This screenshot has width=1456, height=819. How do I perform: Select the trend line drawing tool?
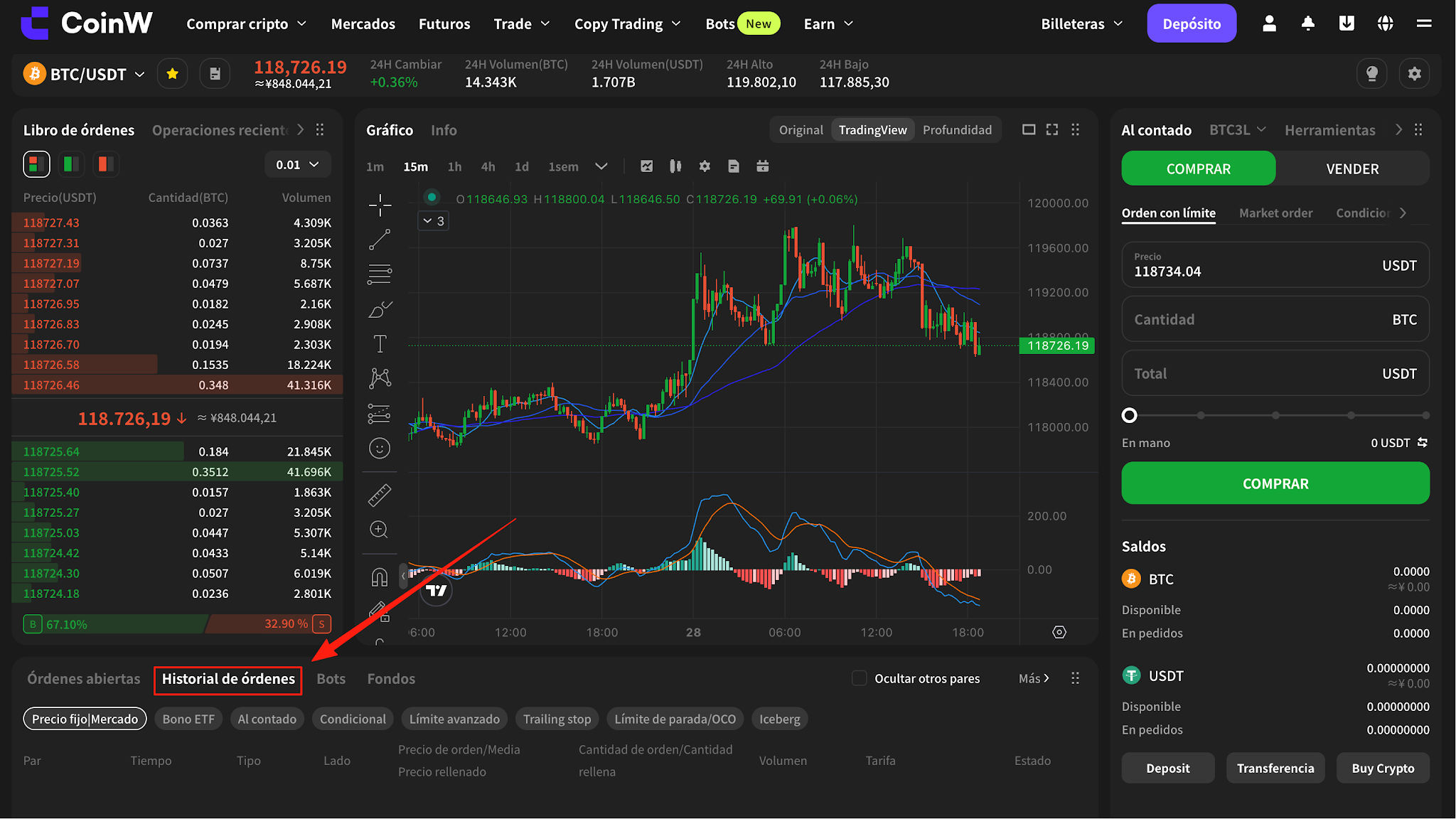point(380,240)
